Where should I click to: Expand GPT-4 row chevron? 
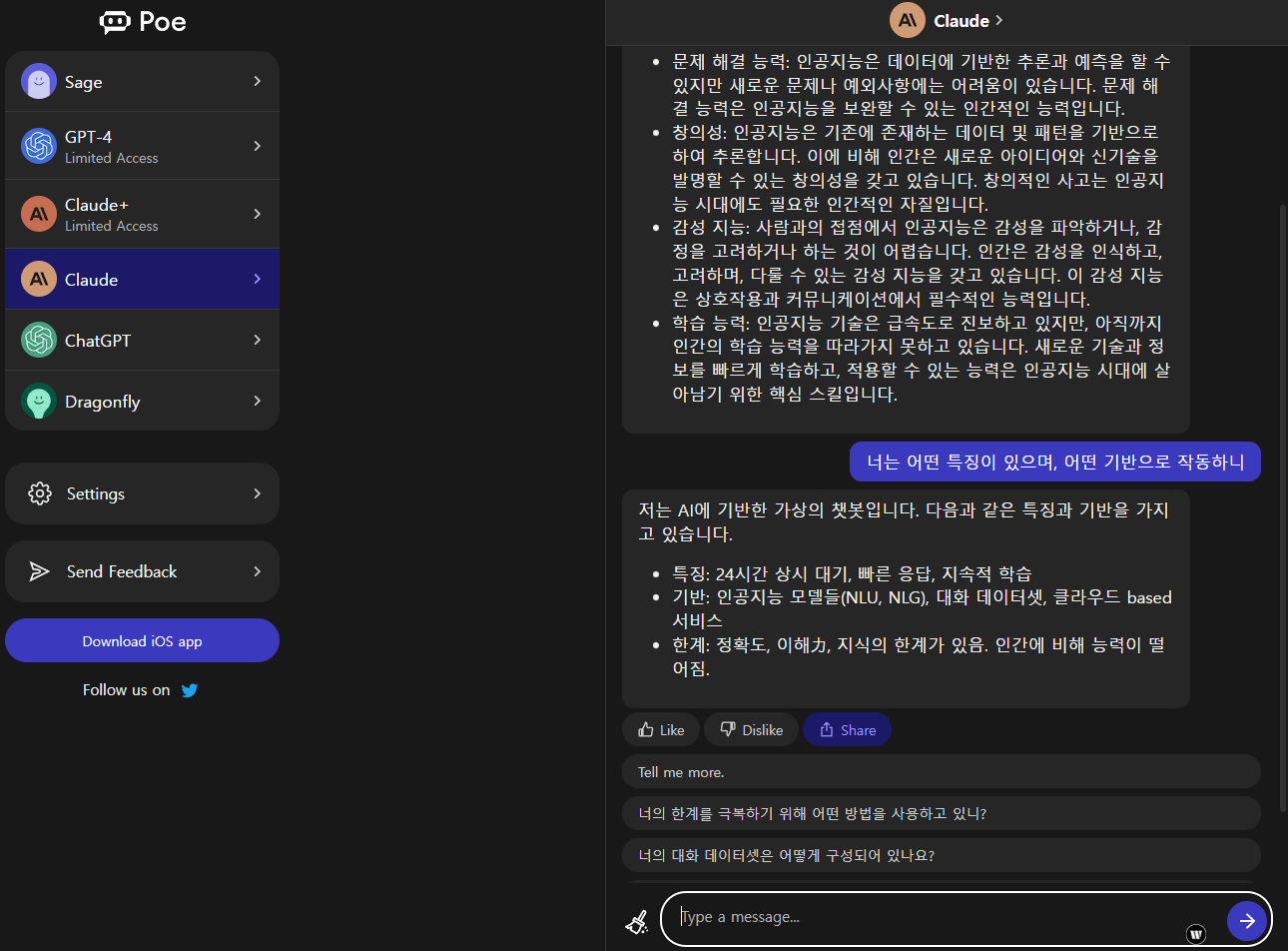(x=258, y=146)
